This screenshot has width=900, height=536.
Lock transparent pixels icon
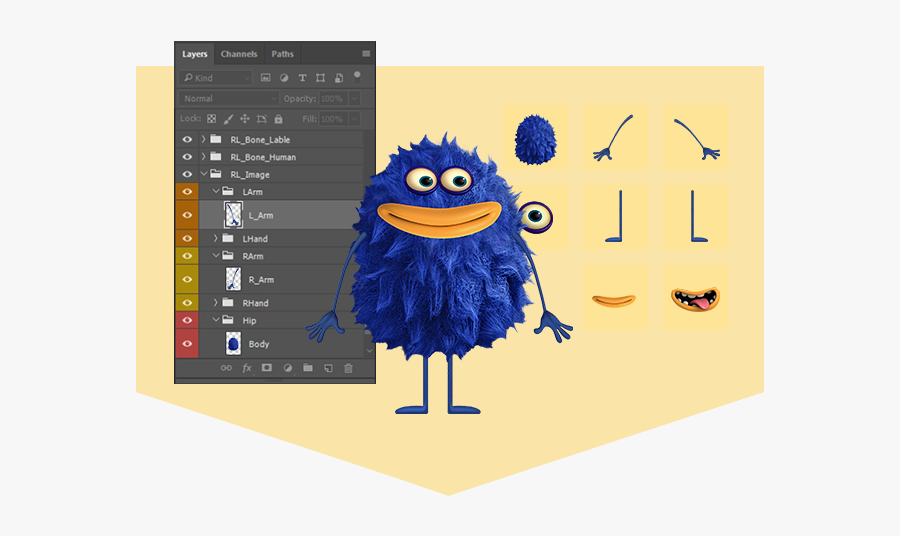coord(212,119)
